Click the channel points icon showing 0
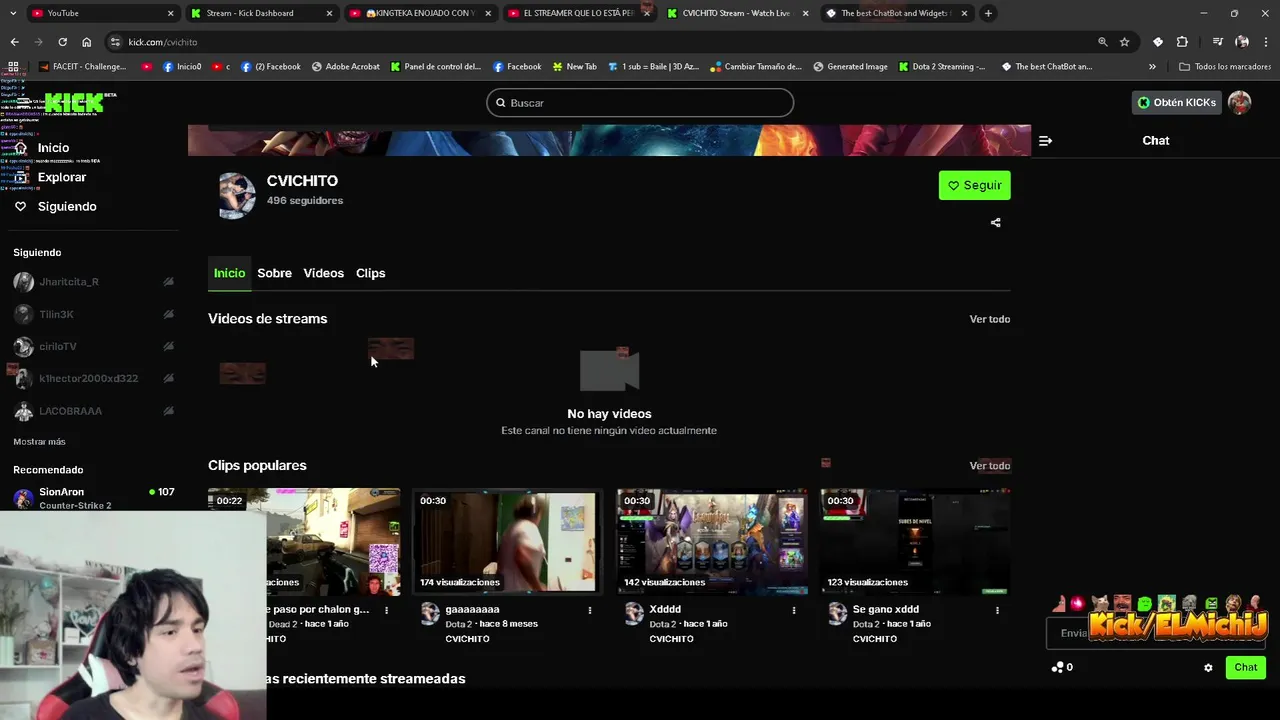 1062,667
